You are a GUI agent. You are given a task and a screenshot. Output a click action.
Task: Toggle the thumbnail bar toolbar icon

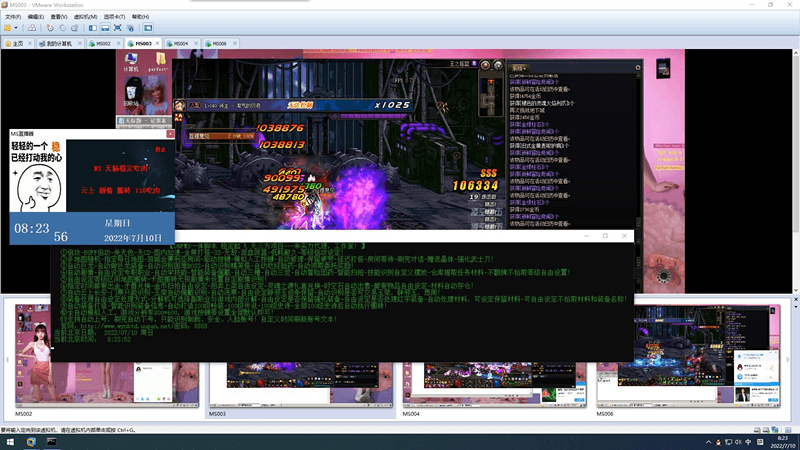(105, 28)
